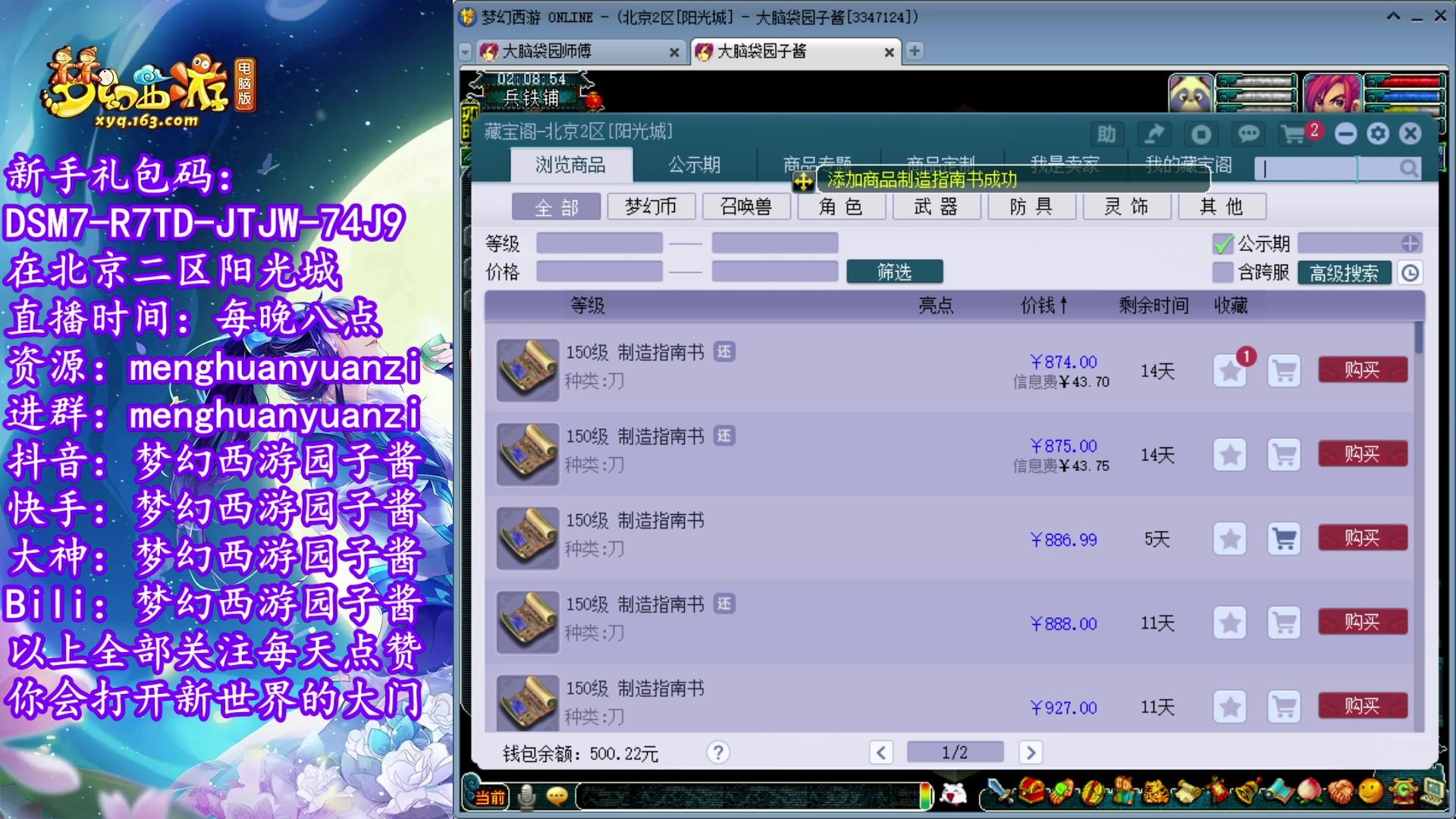Click the magnifier search icon
The image size is (1456, 819).
pyautogui.click(x=1409, y=168)
